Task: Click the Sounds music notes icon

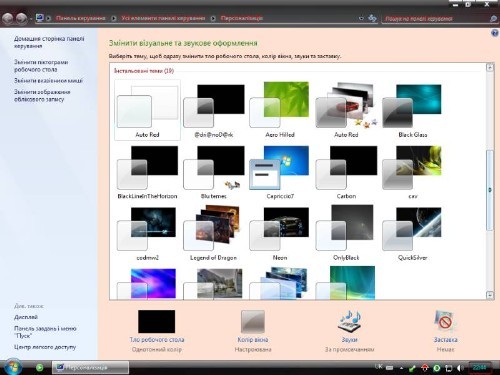Action: pyautogui.click(x=349, y=321)
